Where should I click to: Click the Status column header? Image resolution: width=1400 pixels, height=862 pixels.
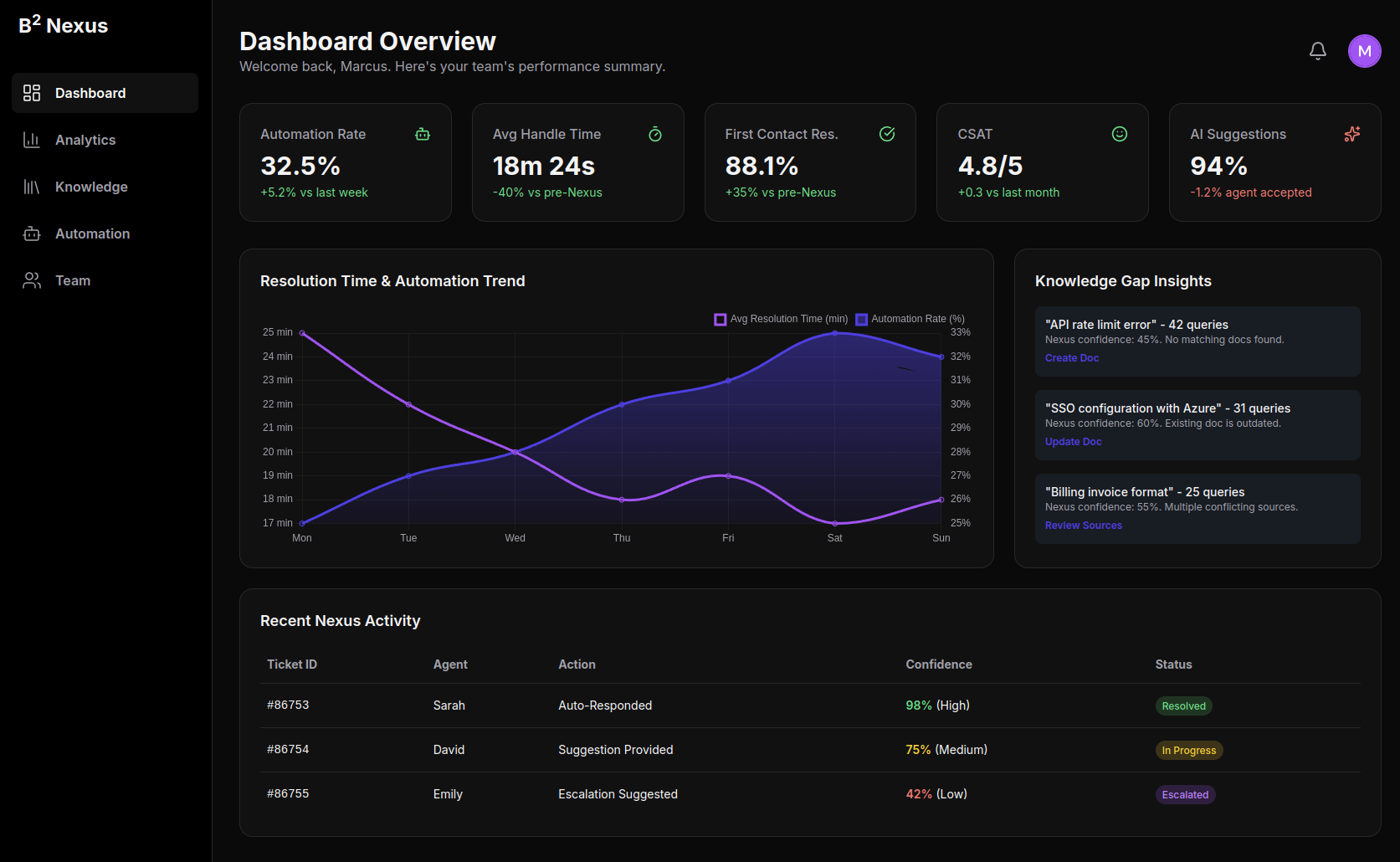coord(1173,664)
